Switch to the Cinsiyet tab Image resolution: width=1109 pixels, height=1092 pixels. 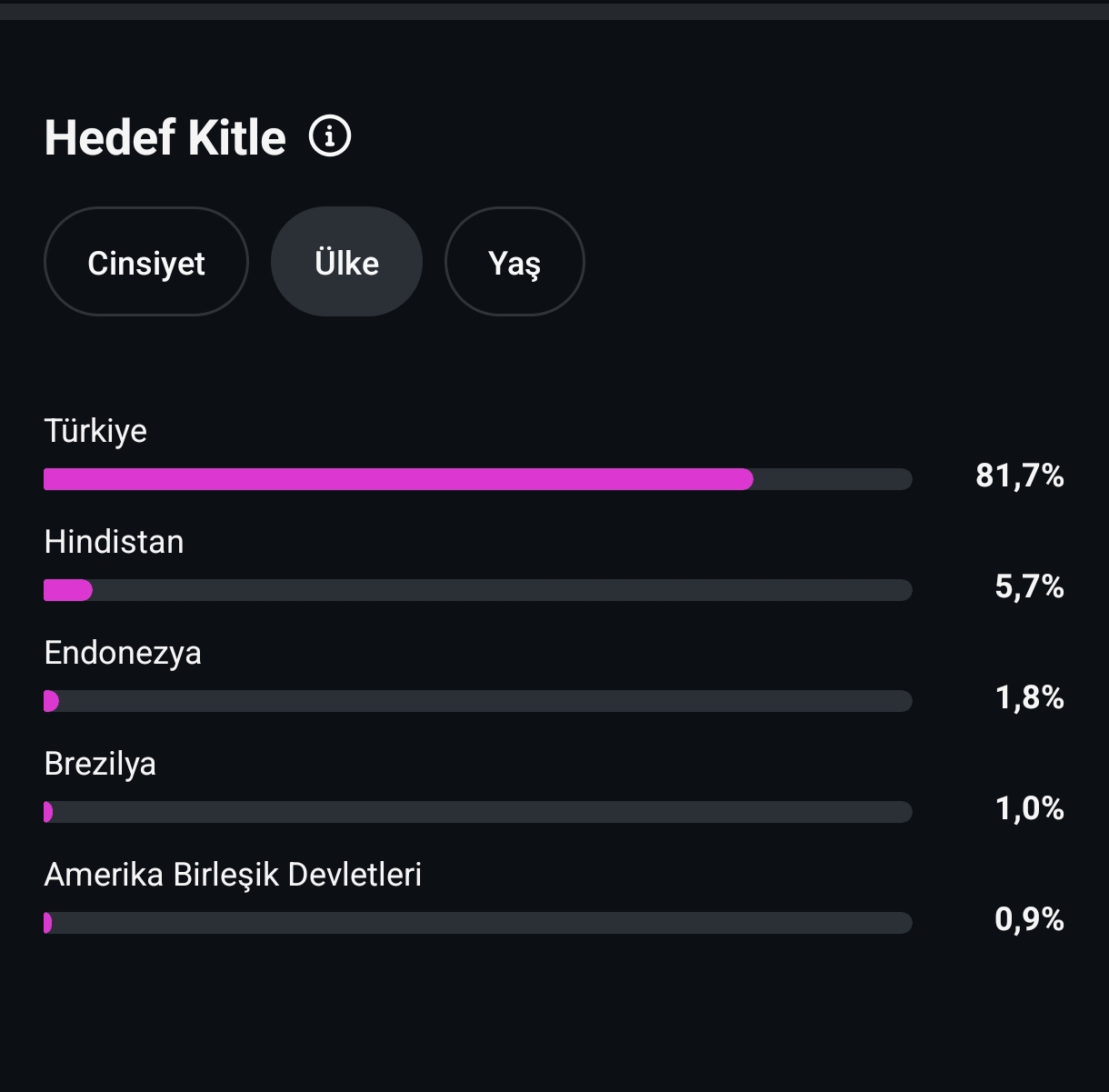click(x=146, y=262)
